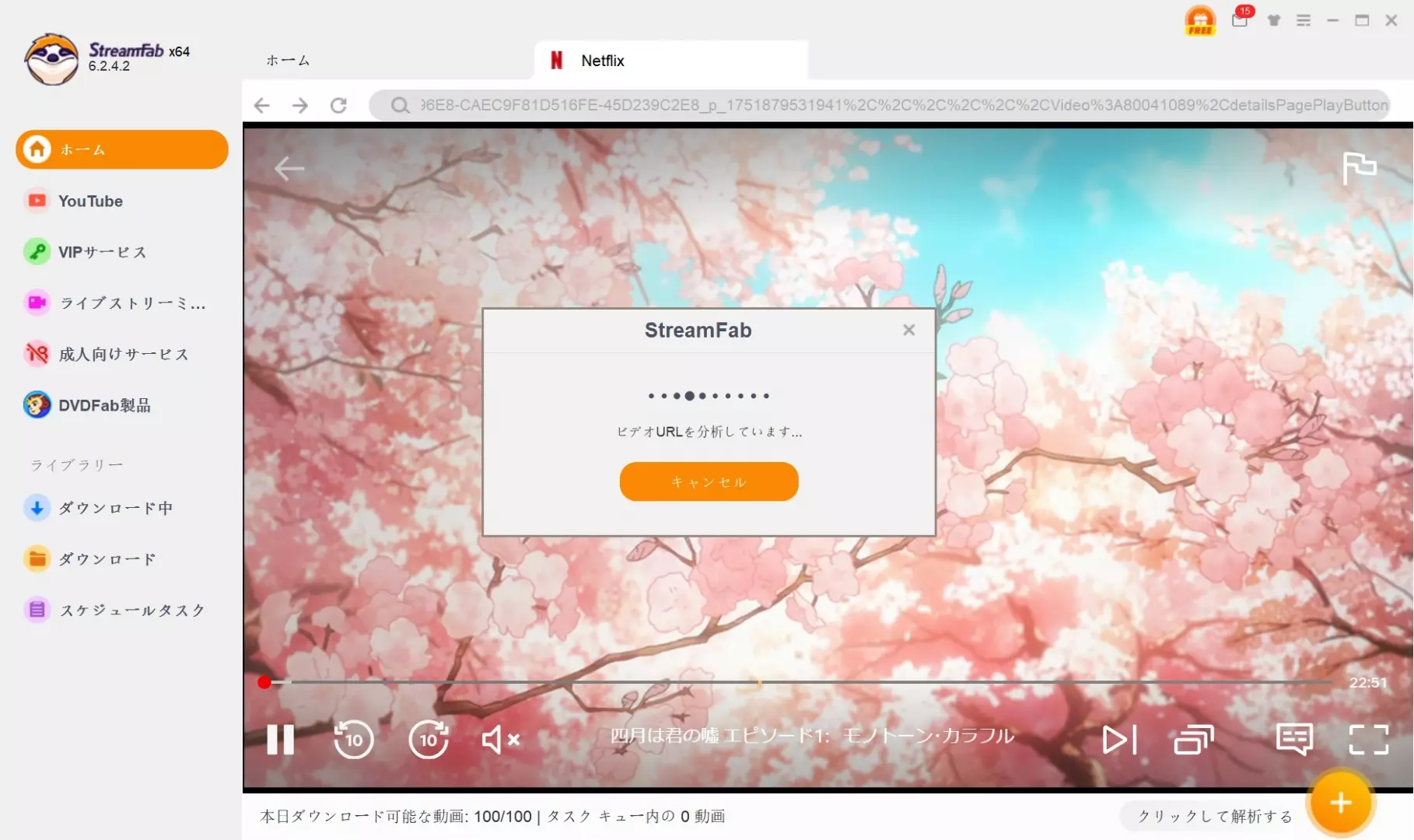This screenshot has width=1414, height=840.
Task: Rewind the video 10 seconds
Action: [x=353, y=739]
